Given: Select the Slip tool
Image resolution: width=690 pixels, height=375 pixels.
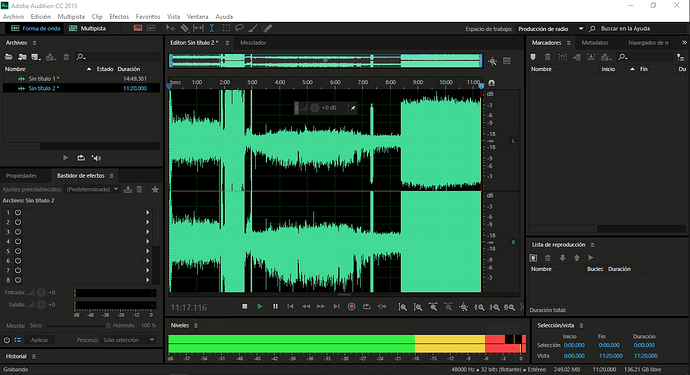Looking at the screenshot, I should click(198, 28).
